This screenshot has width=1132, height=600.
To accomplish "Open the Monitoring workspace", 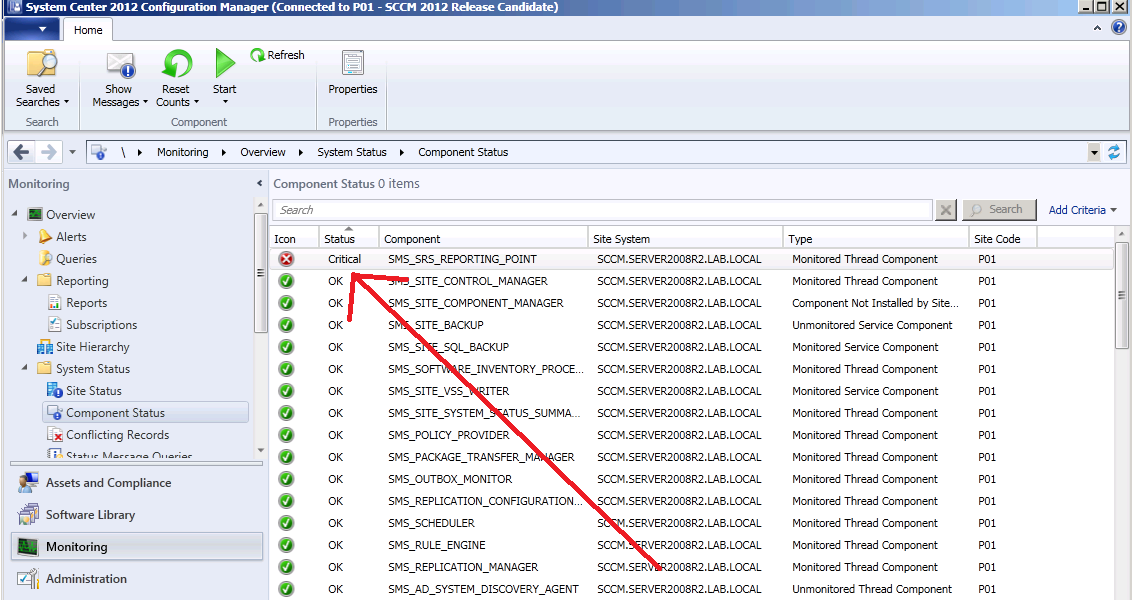I will [x=137, y=547].
